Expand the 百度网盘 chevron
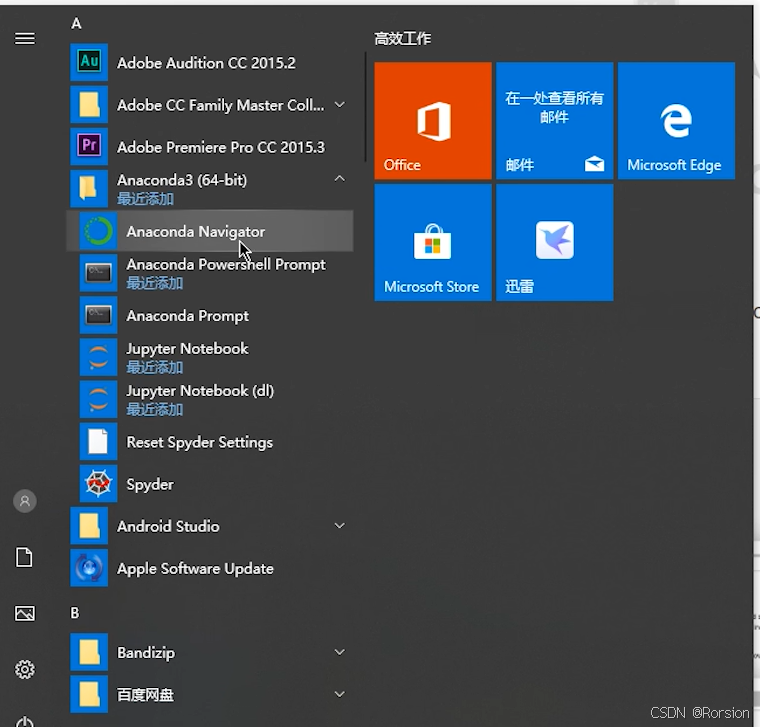 [x=340, y=694]
